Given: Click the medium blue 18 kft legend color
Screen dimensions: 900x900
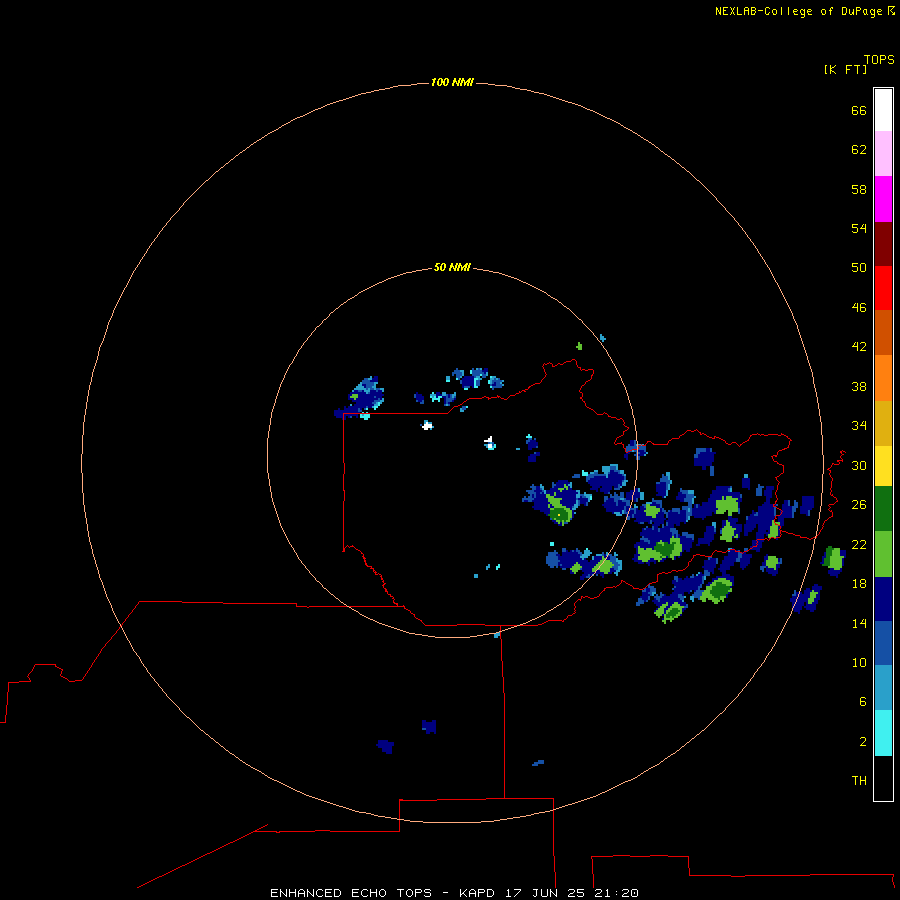Looking at the screenshot, I should 883,643.
